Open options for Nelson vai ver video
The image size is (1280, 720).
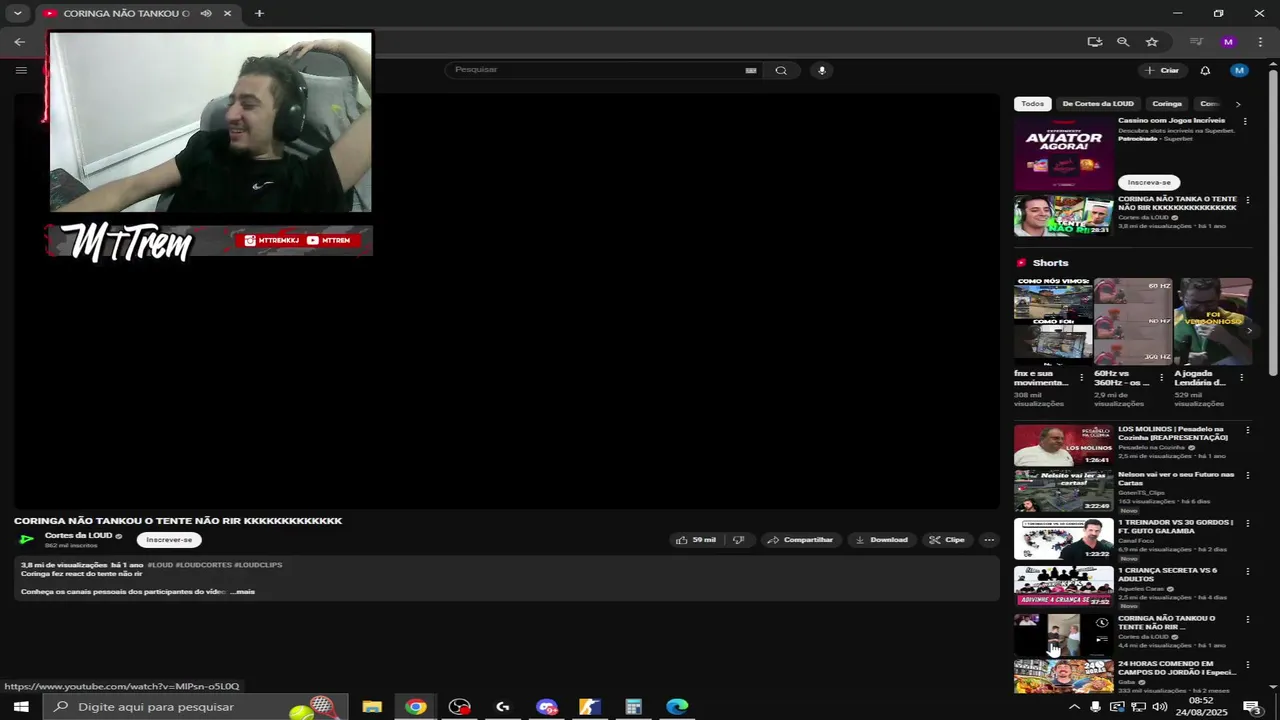[1247, 475]
